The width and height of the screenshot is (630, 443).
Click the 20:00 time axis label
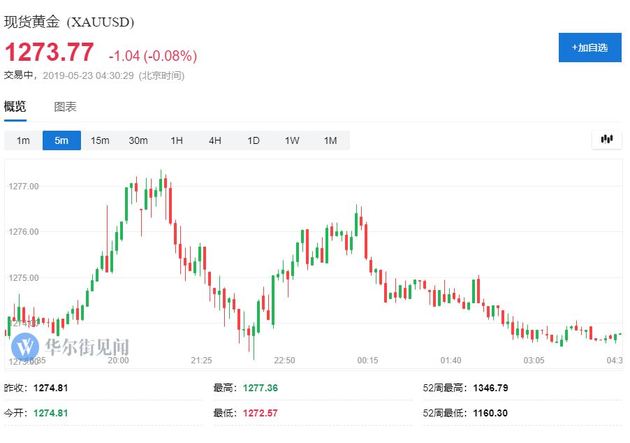[118, 360]
